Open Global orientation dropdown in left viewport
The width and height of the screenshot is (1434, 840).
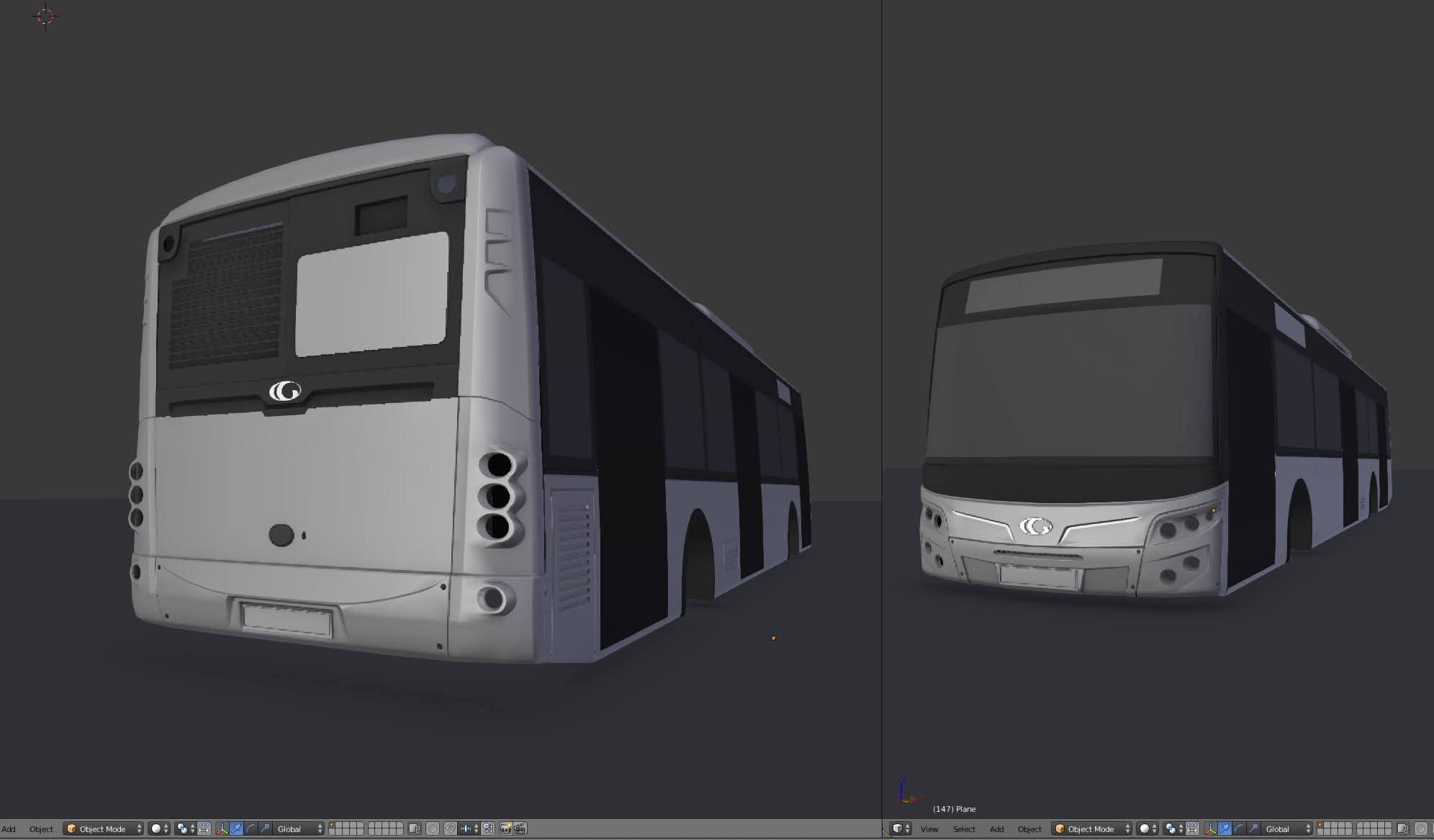tap(299, 828)
